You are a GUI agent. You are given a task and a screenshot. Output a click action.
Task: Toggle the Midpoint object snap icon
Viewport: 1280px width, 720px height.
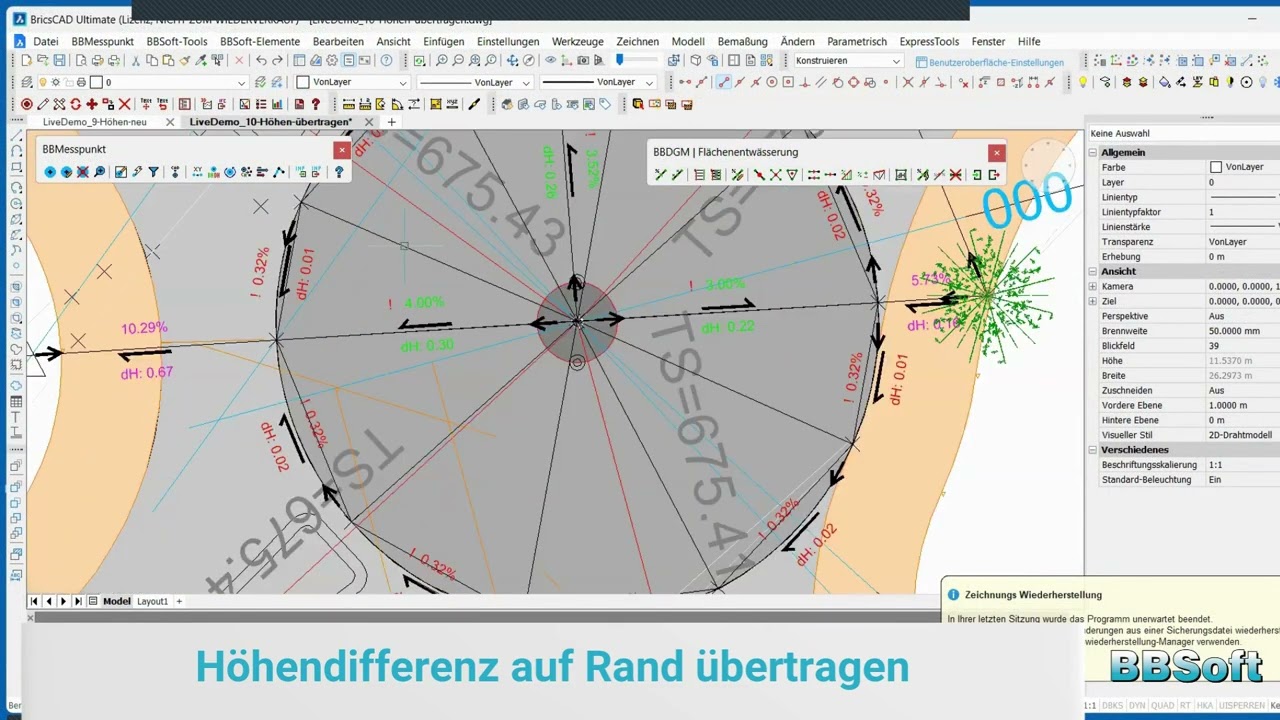click(x=740, y=82)
